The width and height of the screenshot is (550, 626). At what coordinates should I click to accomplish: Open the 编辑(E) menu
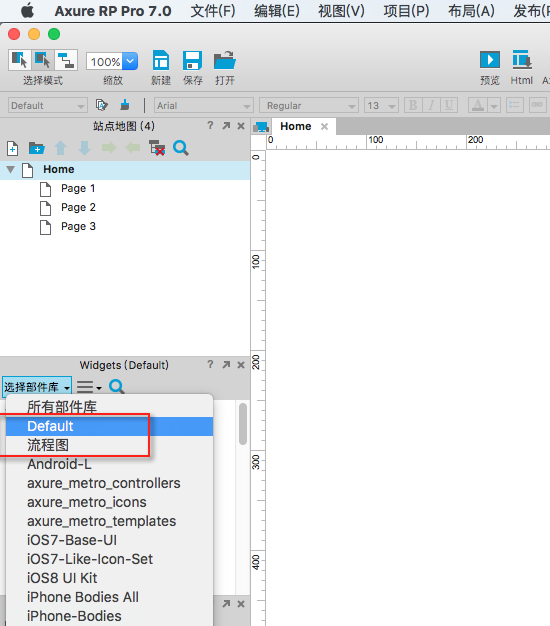(x=277, y=11)
